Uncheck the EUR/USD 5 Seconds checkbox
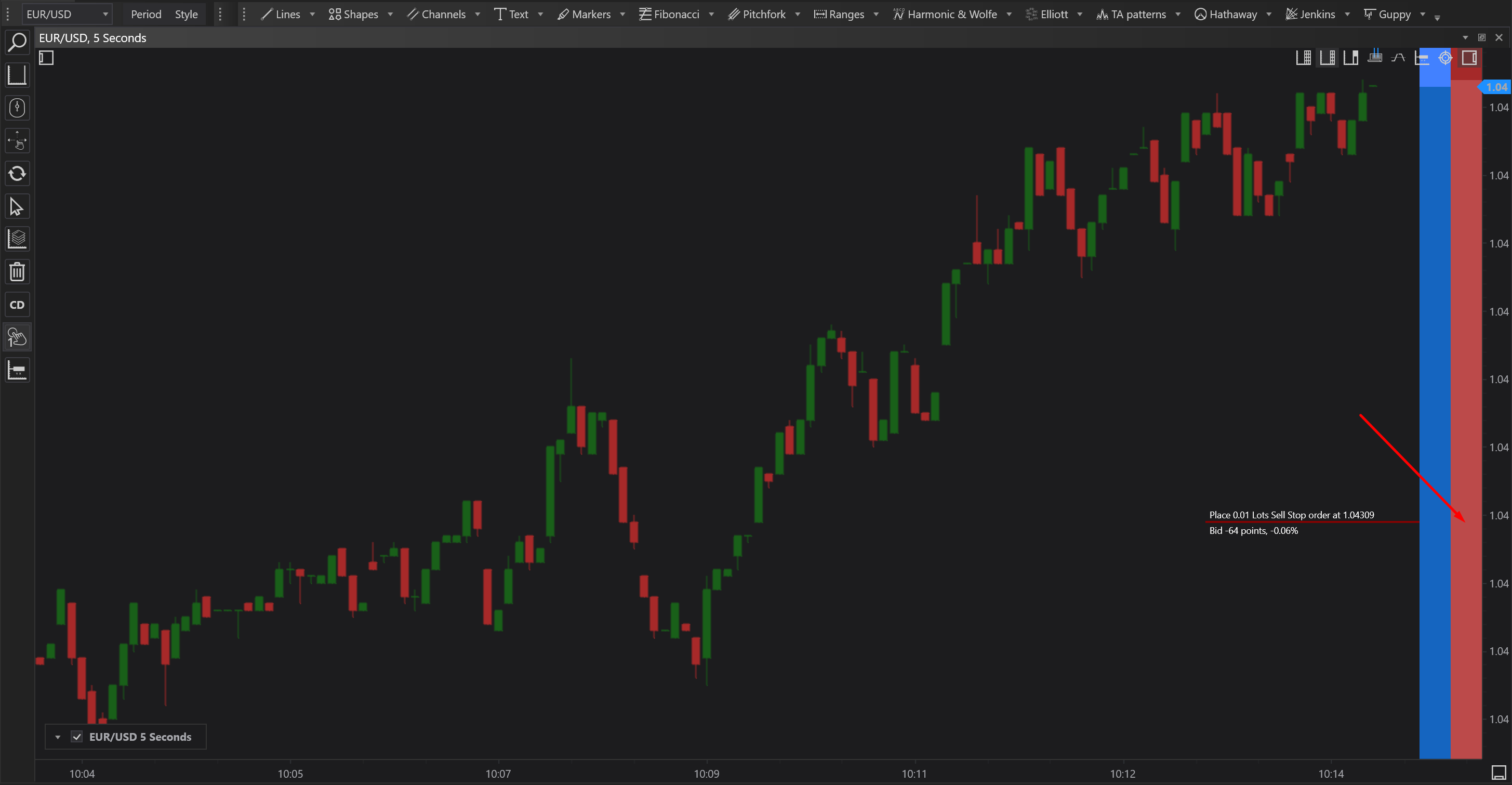Viewport: 1512px width, 785px height. (77, 737)
